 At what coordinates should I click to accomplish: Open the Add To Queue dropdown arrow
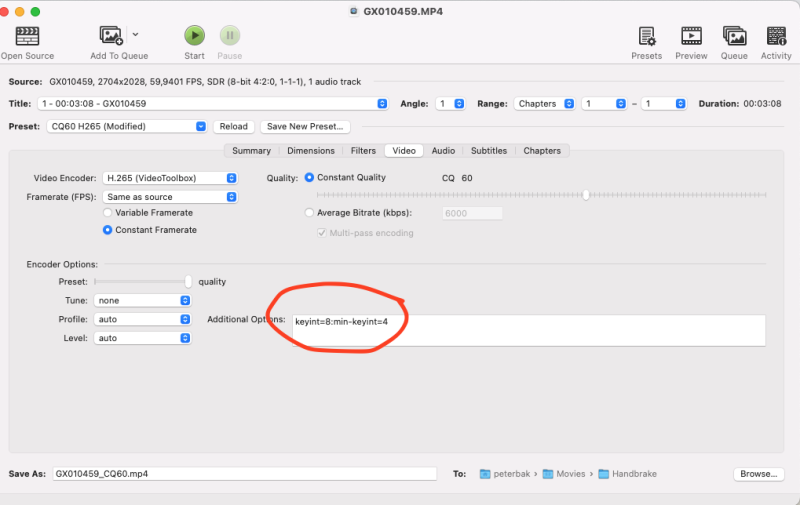pyautogui.click(x=135, y=35)
